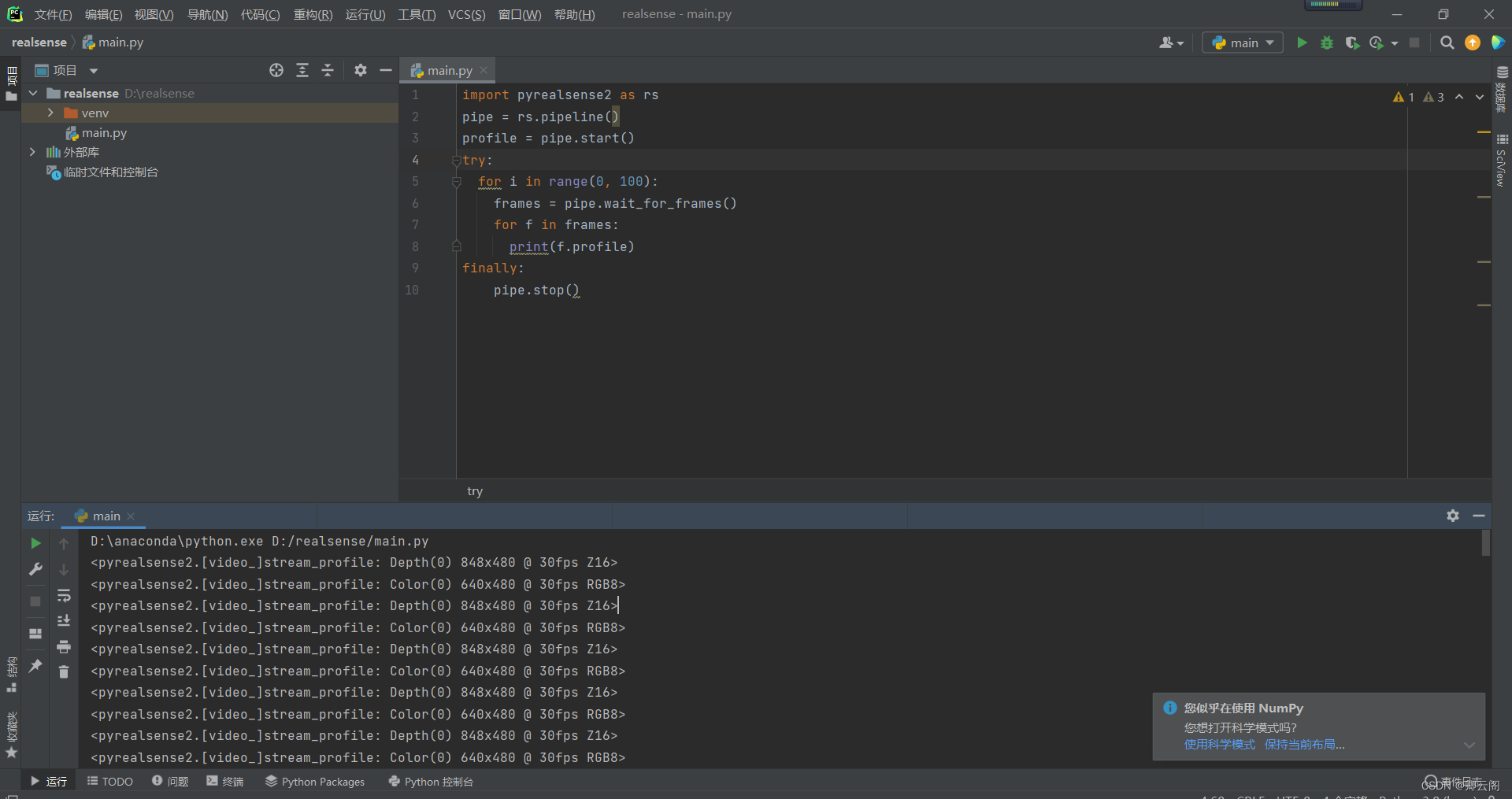Minimize the run tool window
The width and height of the screenshot is (1512, 799).
pos(1479,516)
